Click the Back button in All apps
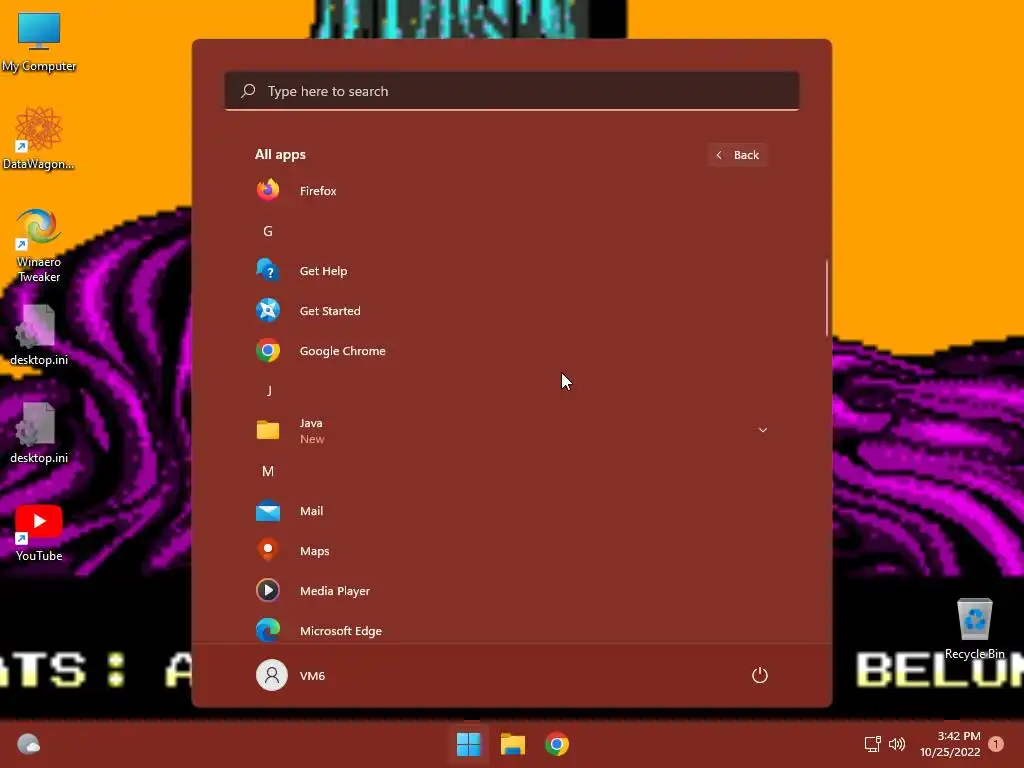 point(738,155)
